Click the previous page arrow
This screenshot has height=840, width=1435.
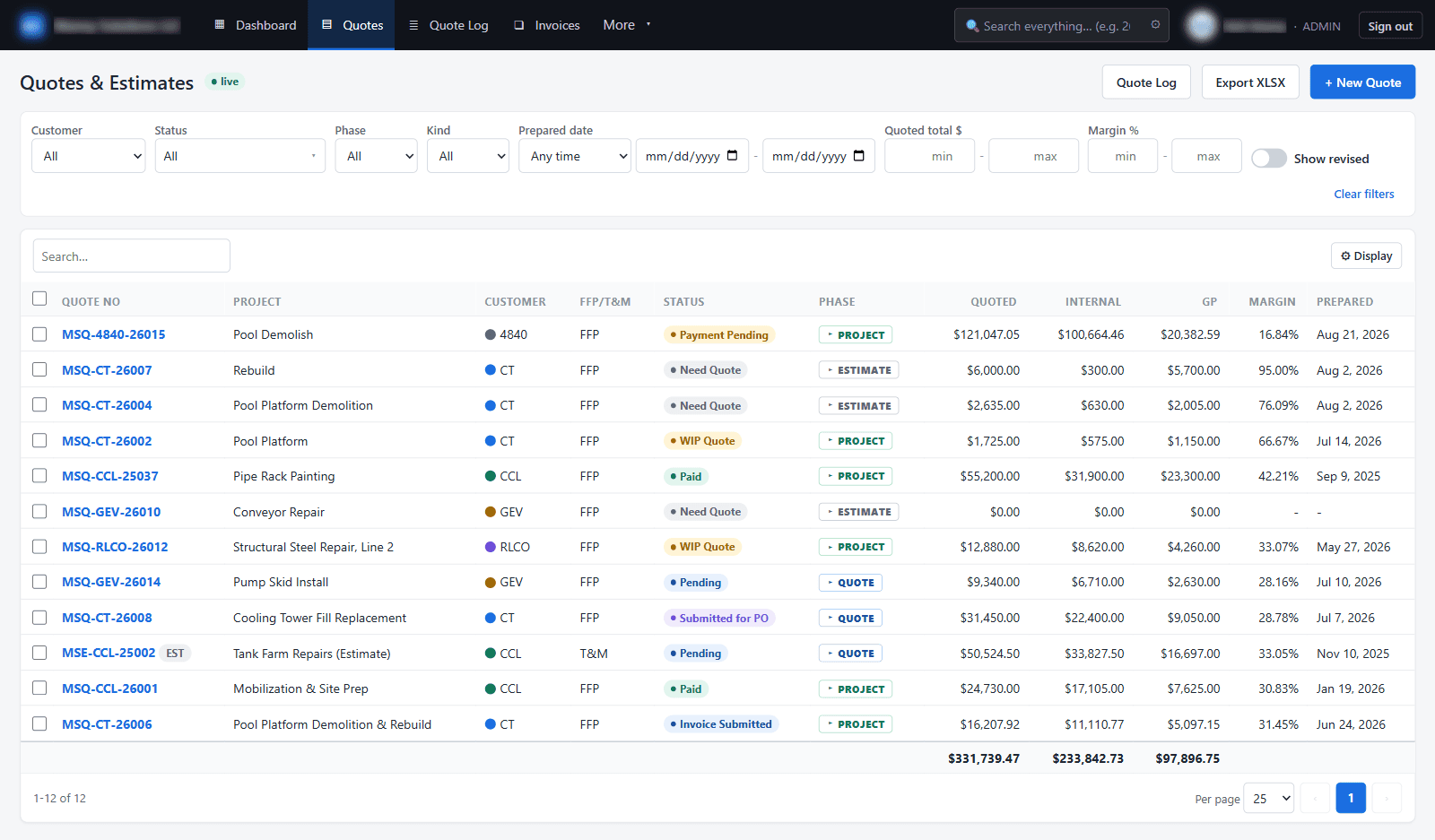(x=1315, y=798)
